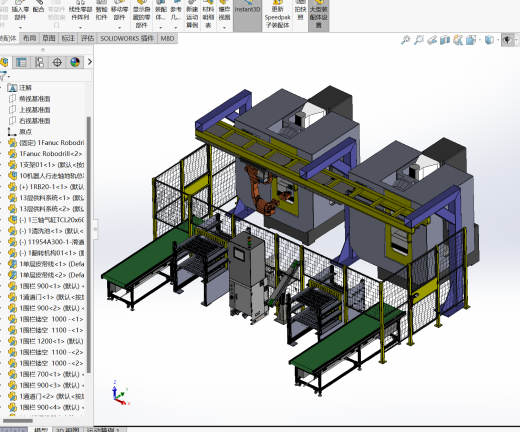
Task: Switch to the MBD tab
Action: coord(167,38)
